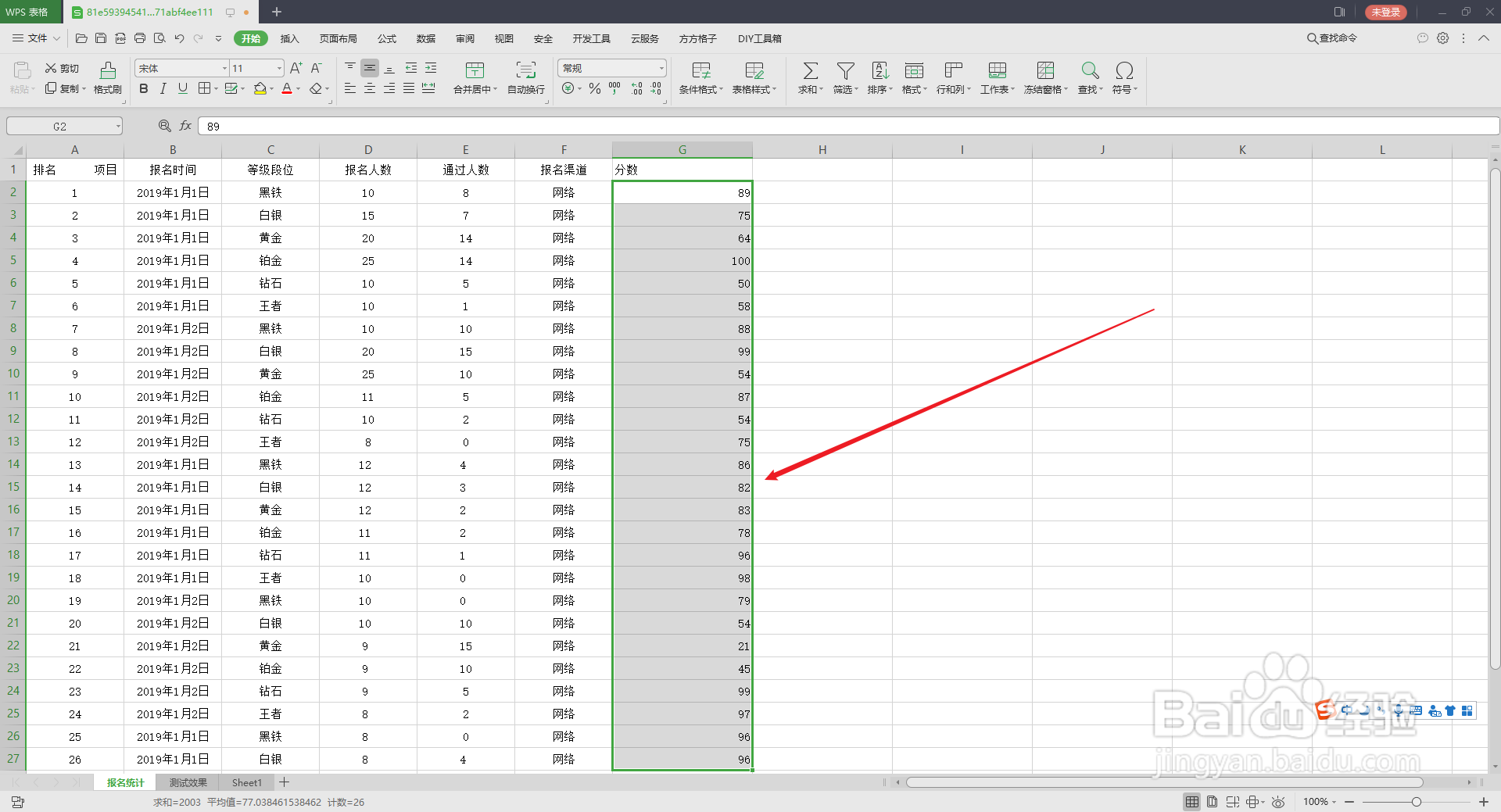Increase the font size

click(296, 68)
